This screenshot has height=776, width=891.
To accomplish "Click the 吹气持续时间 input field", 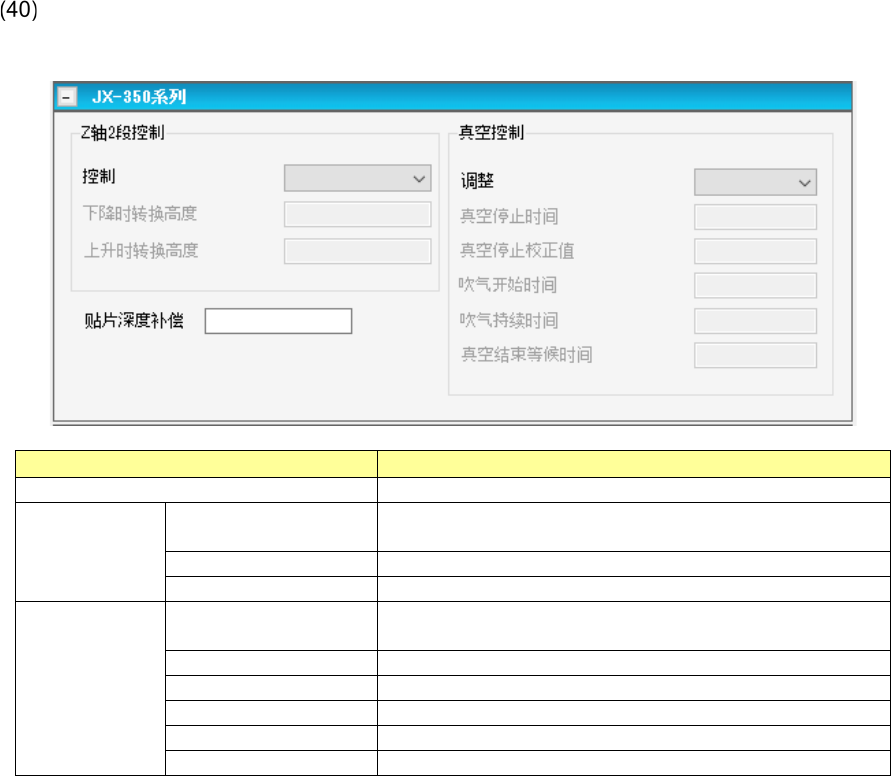I will tap(755, 321).
